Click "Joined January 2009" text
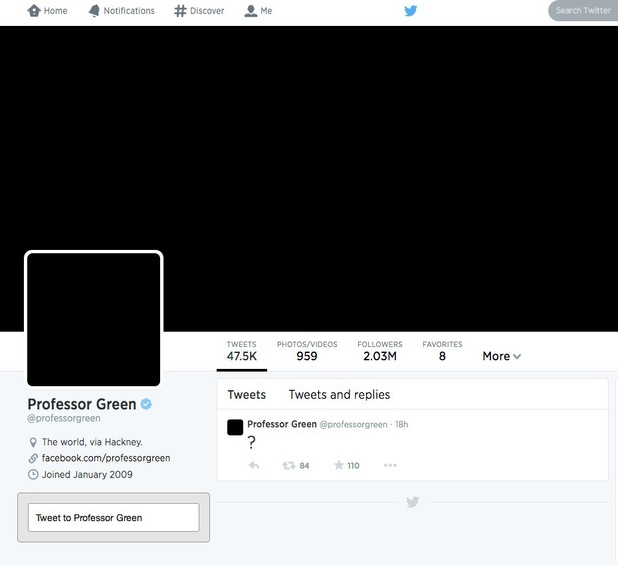The height and width of the screenshot is (565, 618). click(87, 474)
